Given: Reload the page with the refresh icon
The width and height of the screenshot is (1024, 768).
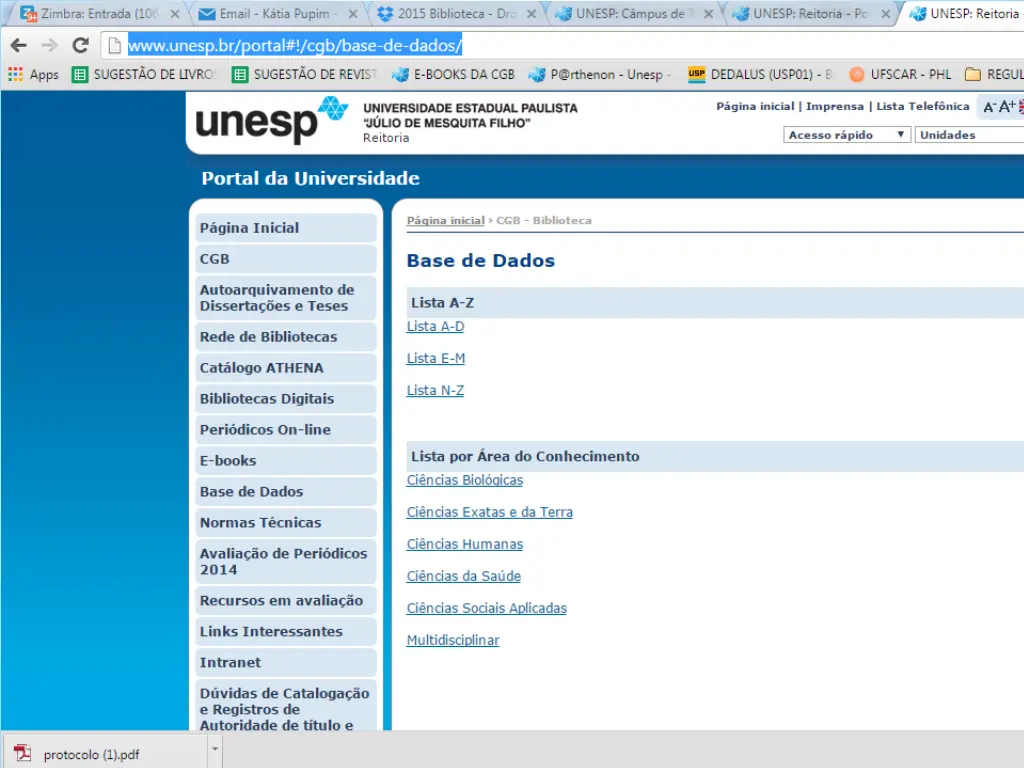Looking at the screenshot, I should pos(81,46).
